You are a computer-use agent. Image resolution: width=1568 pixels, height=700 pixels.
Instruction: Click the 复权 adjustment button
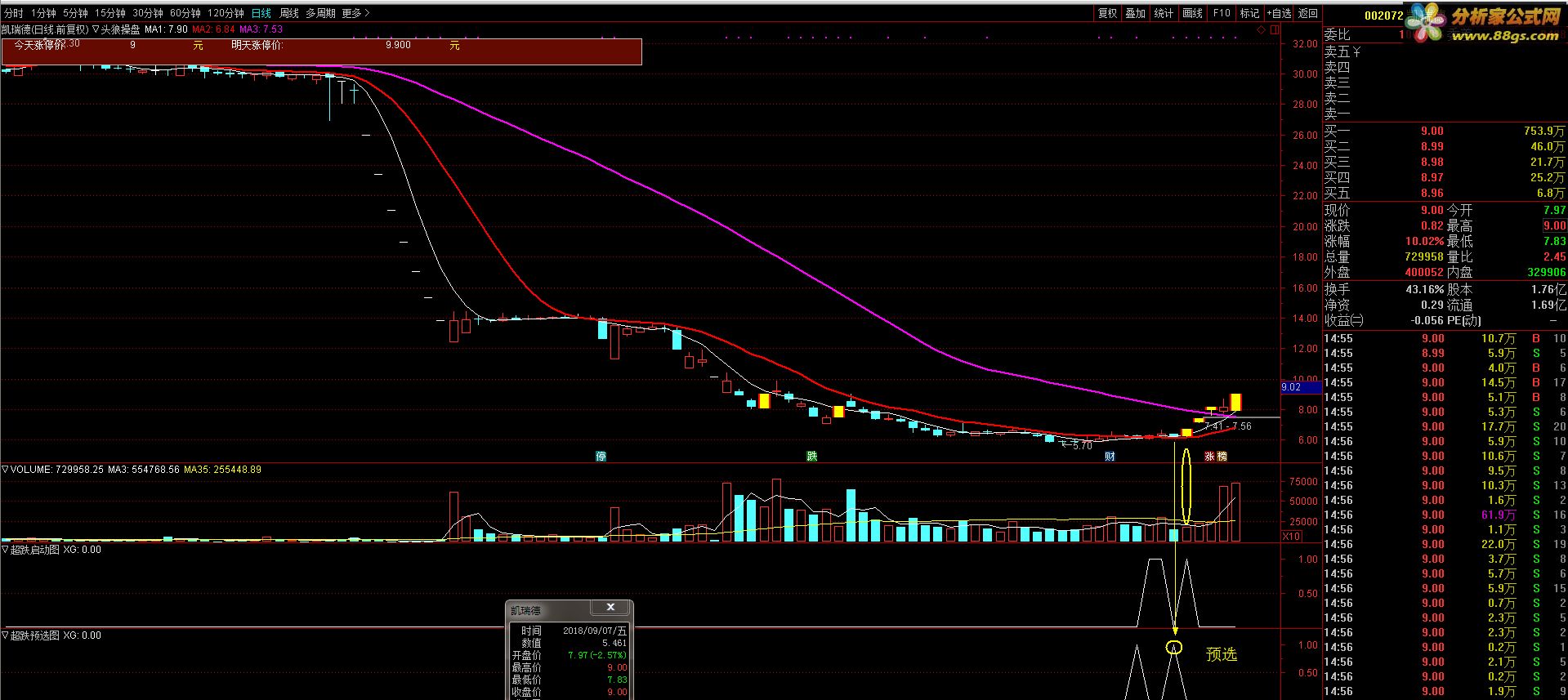click(x=1108, y=13)
